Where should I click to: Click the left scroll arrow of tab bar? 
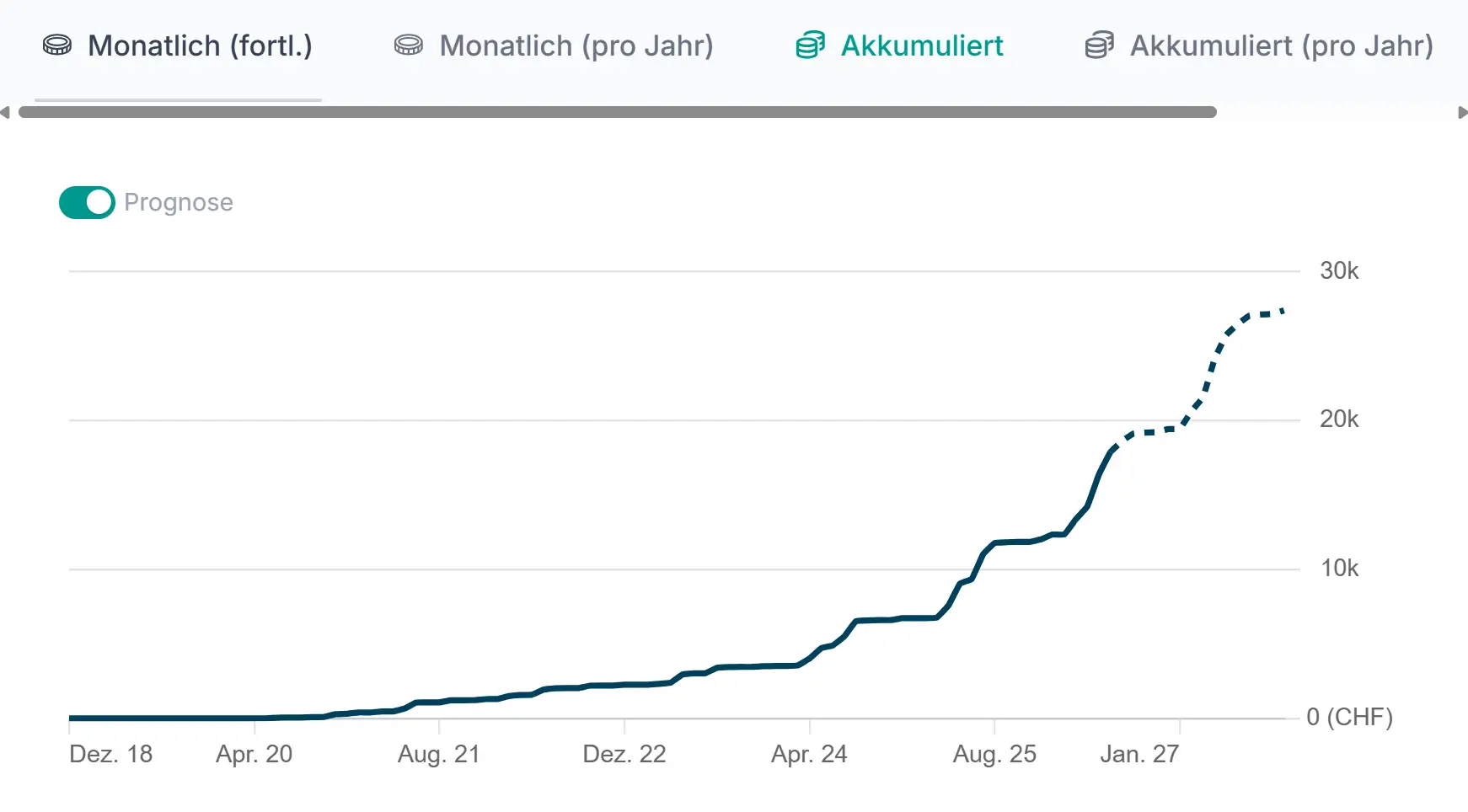point(5,112)
